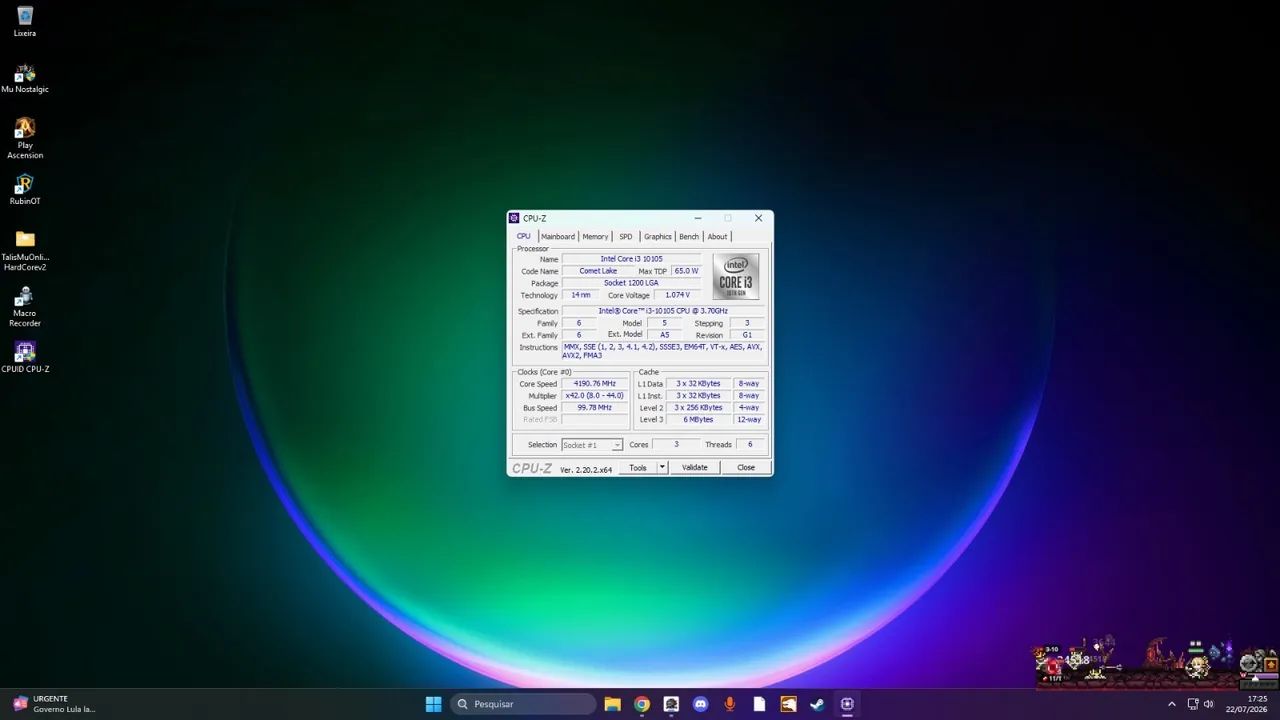Click the Max TDP value 65.0 W
This screenshot has width=1280, height=720.
[x=686, y=271]
